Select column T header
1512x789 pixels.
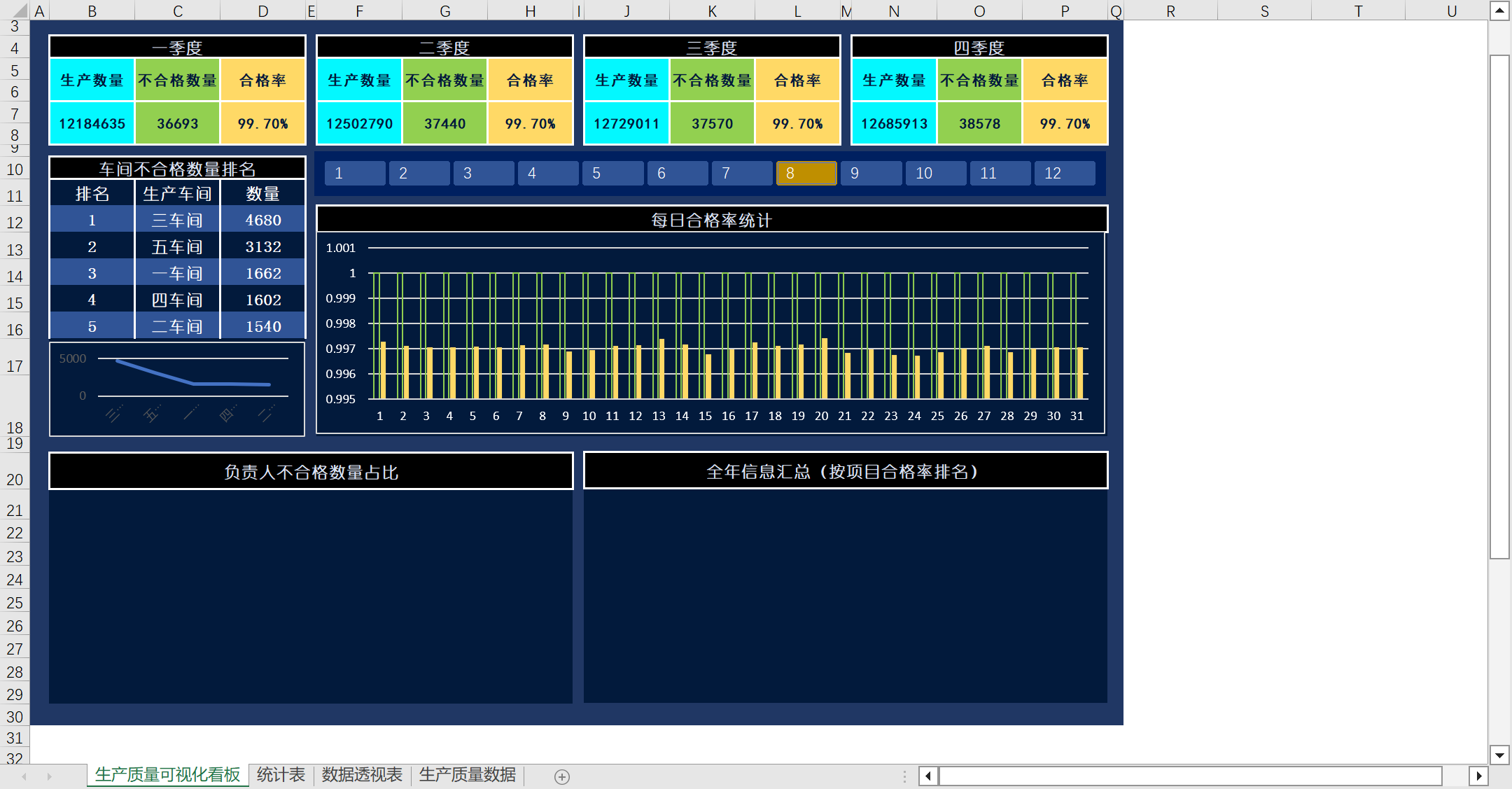pyautogui.click(x=1358, y=11)
